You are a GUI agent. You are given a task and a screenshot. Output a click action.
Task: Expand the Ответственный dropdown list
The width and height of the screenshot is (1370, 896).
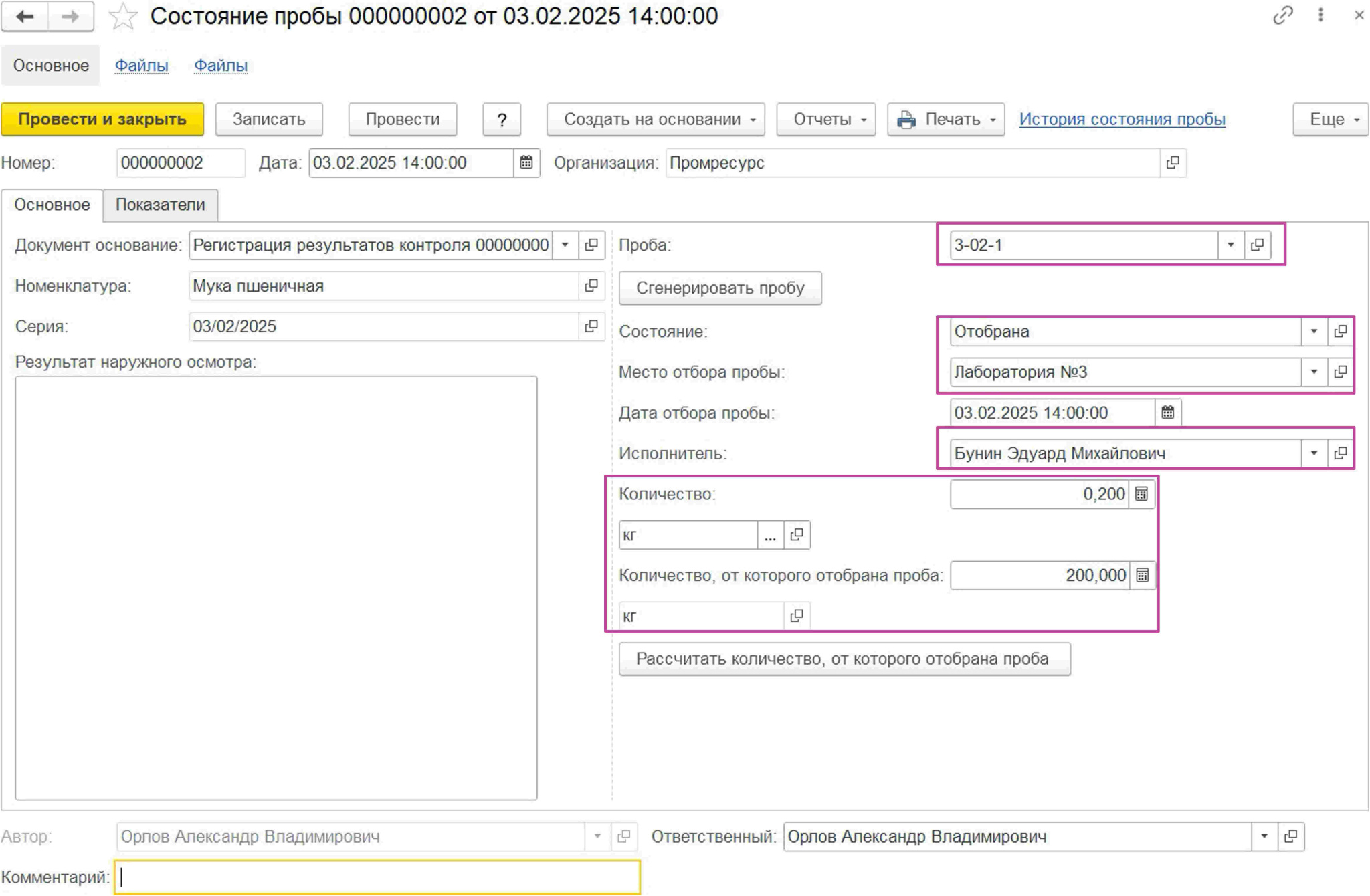1264,836
